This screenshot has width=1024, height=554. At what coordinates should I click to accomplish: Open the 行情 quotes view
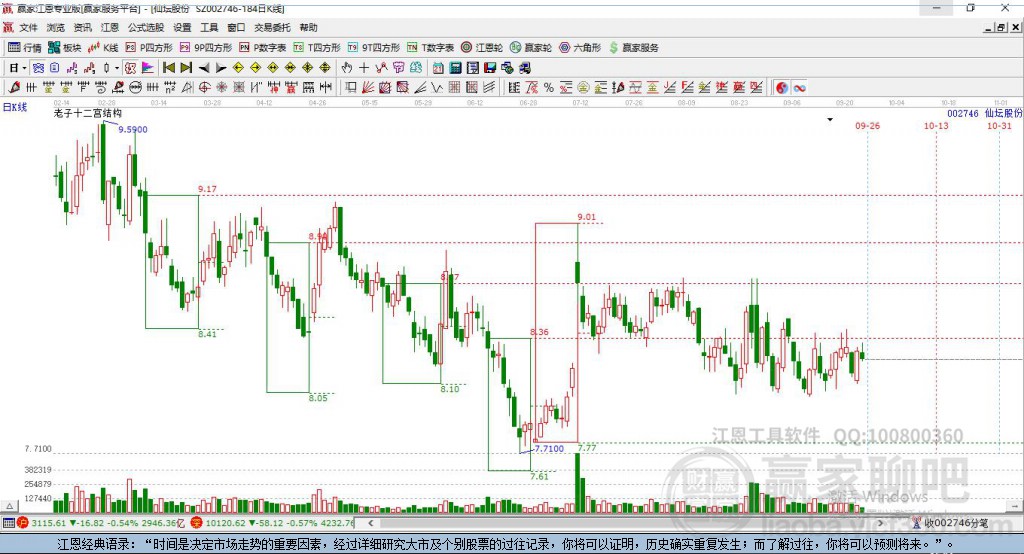[24, 48]
